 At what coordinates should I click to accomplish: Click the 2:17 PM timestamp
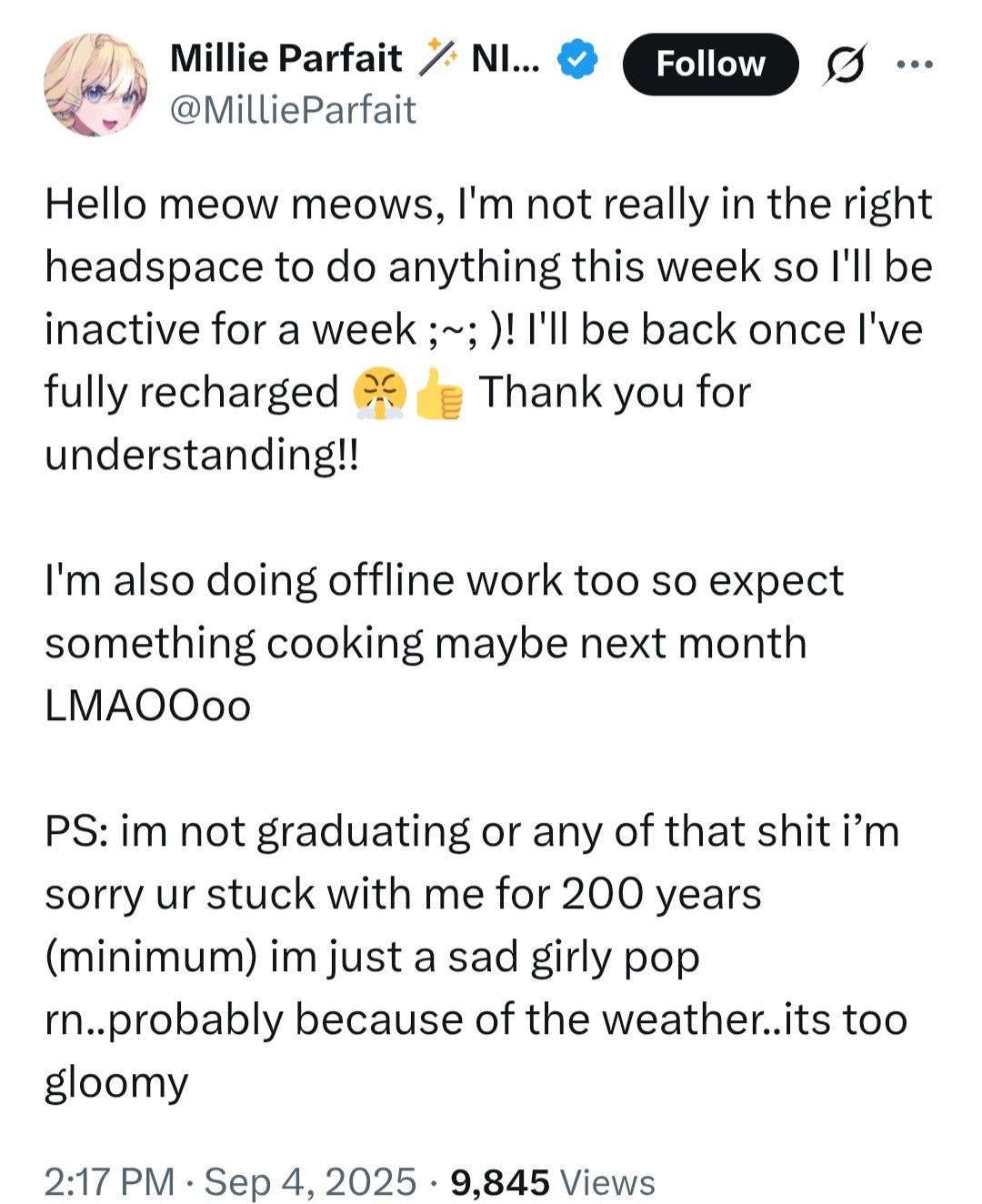click(109, 1181)
